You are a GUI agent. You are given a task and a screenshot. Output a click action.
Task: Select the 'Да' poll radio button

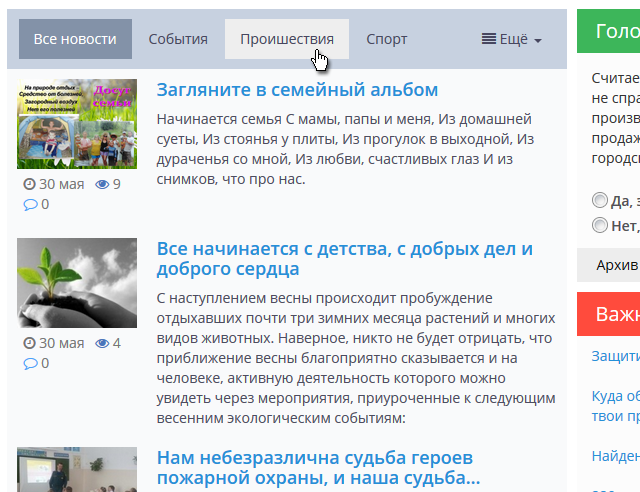600,200
